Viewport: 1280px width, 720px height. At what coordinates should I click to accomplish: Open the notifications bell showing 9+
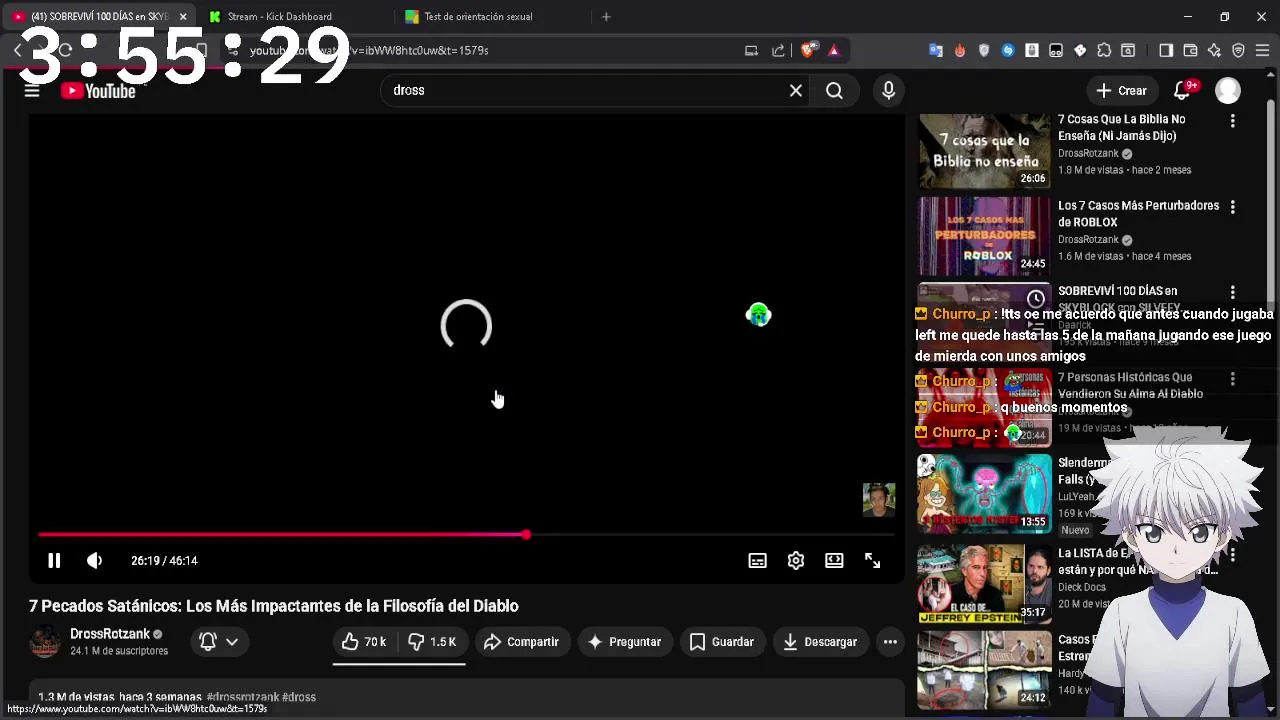coord(1182,91)
